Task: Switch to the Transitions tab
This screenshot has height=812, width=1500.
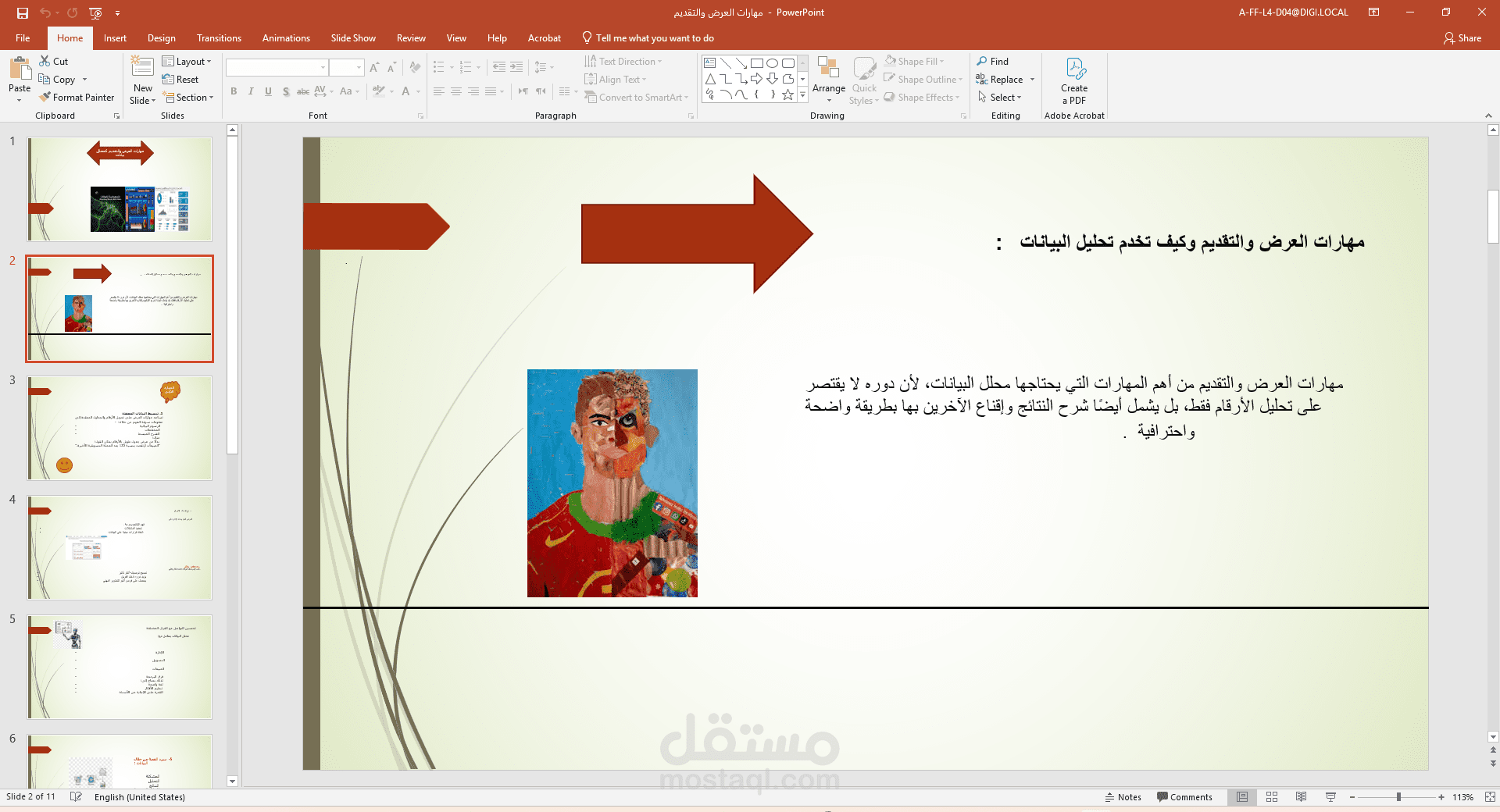Action: 219,37
